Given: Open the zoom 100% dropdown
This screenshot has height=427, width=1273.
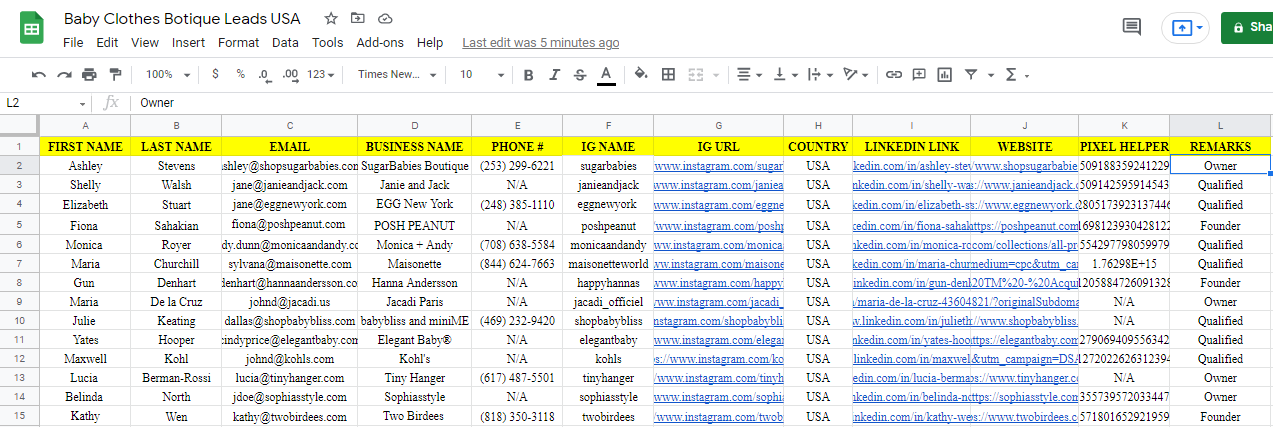Looking at the screenshot, I should click(167, 74).
